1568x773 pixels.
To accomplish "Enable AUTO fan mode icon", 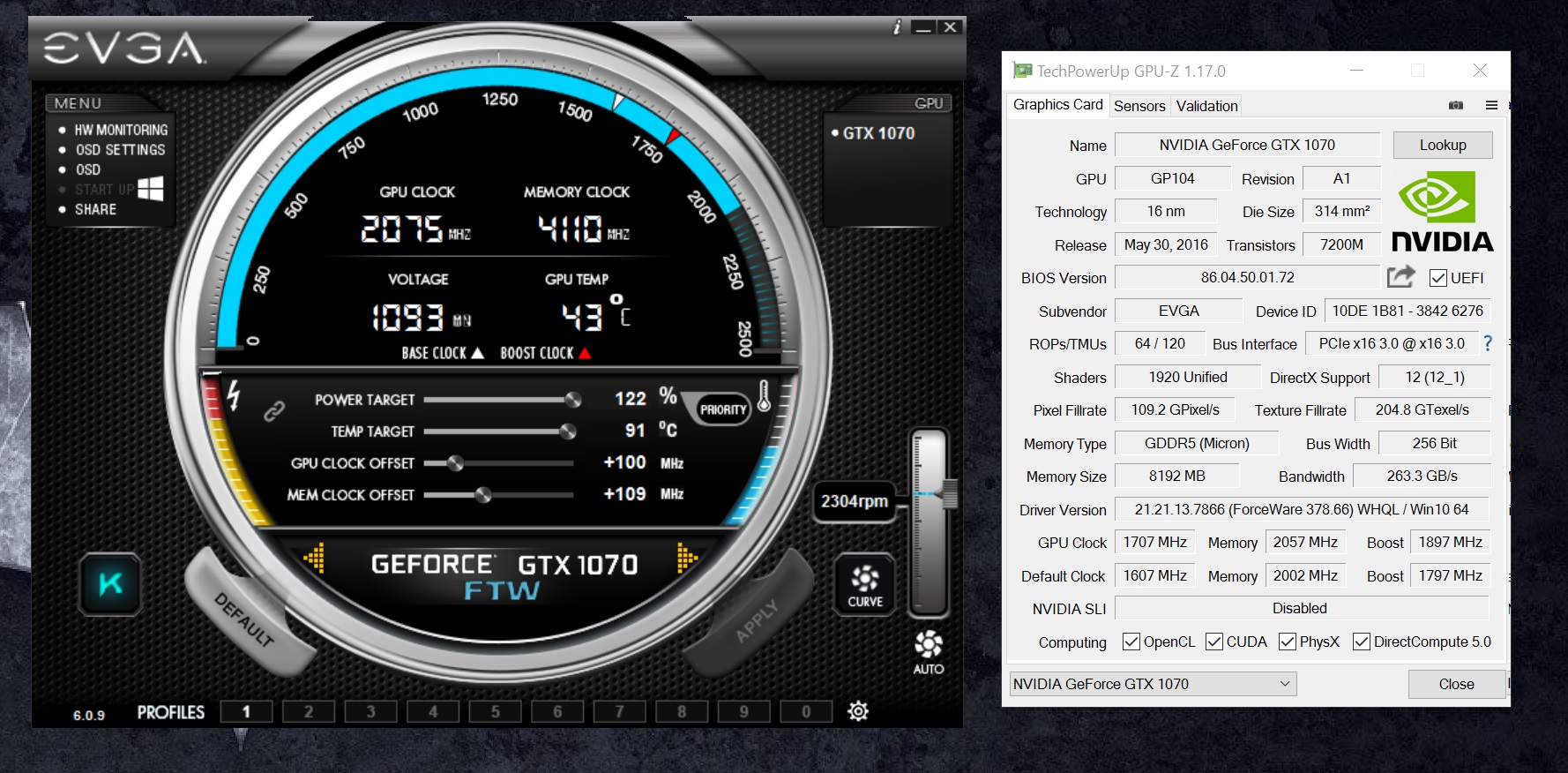I will click(x=928, y=652).
